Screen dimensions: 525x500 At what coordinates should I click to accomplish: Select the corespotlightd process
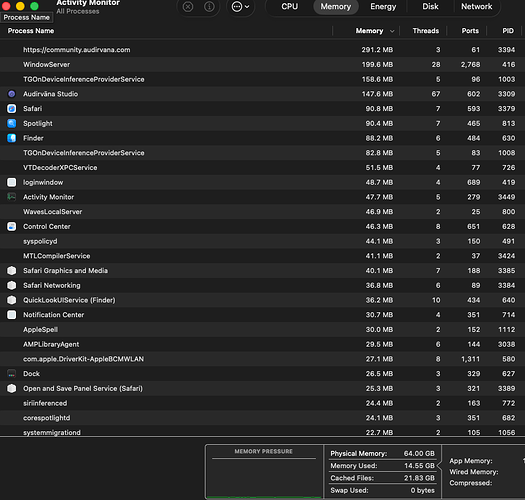(262, 418)
